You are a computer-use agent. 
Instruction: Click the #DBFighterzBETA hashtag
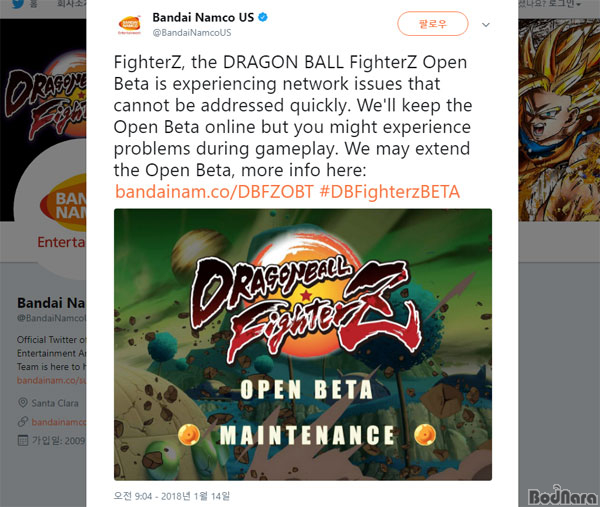[x=390, y=192]
